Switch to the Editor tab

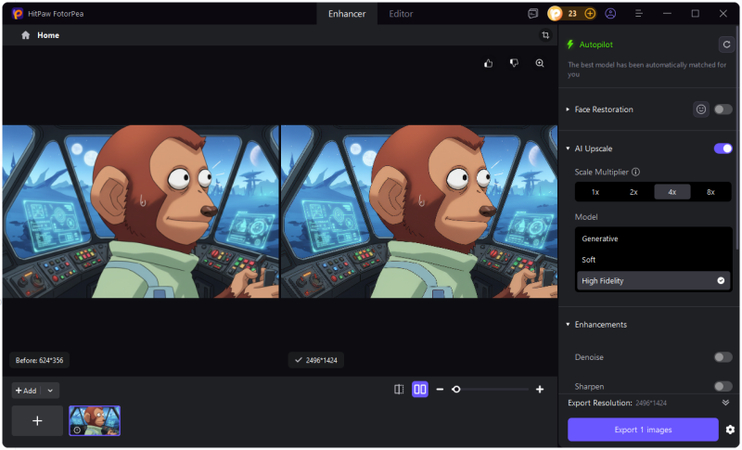pos(400,14)
